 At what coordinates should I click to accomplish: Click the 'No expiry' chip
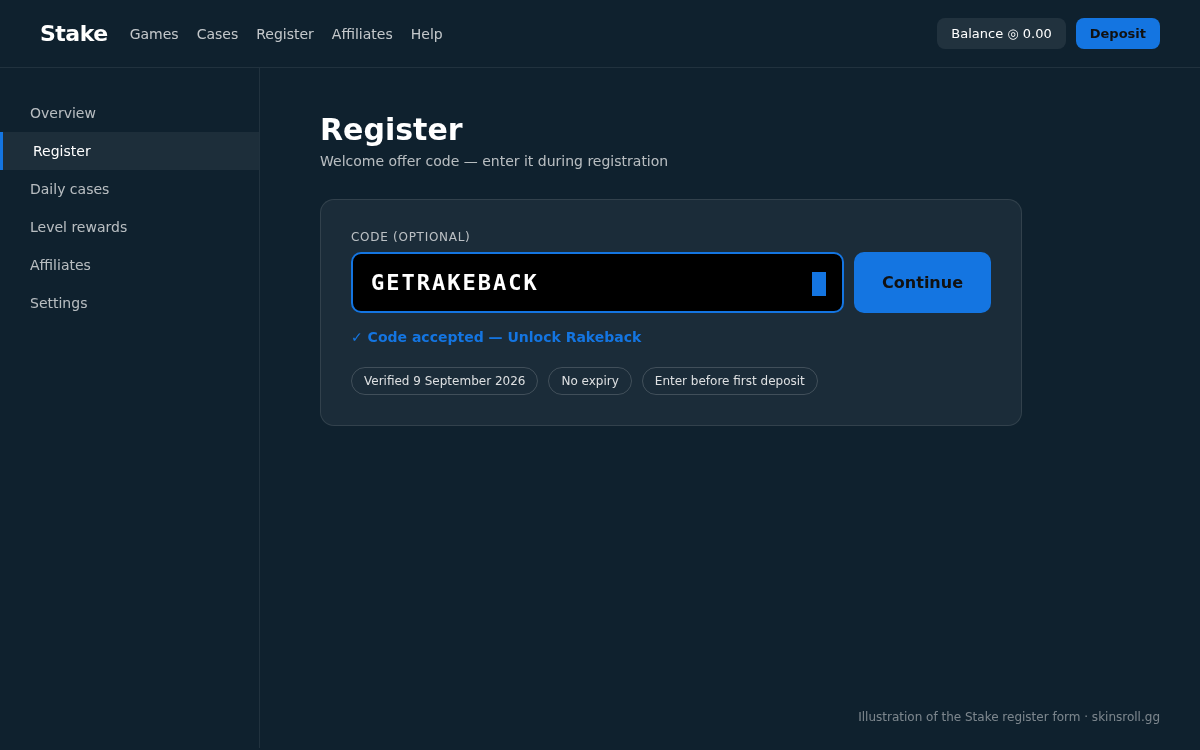click(590, 381)
